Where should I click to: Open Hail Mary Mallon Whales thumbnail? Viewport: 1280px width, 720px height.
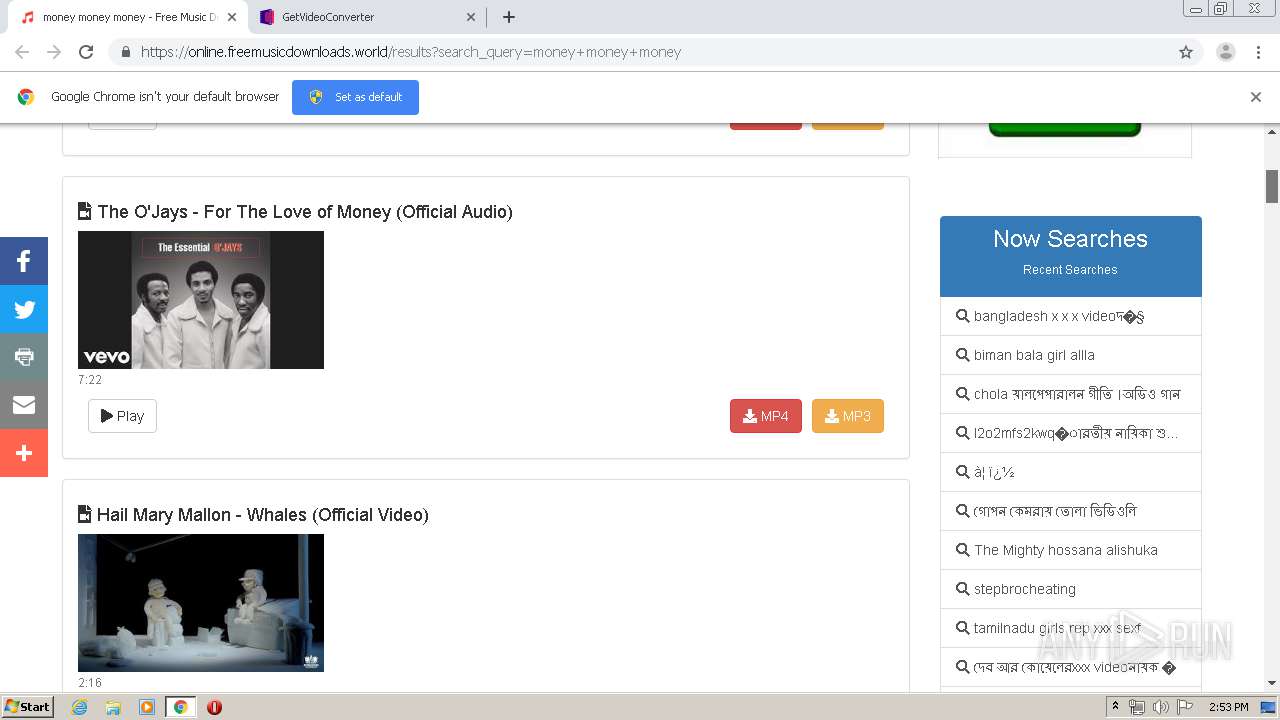(201, 603)
